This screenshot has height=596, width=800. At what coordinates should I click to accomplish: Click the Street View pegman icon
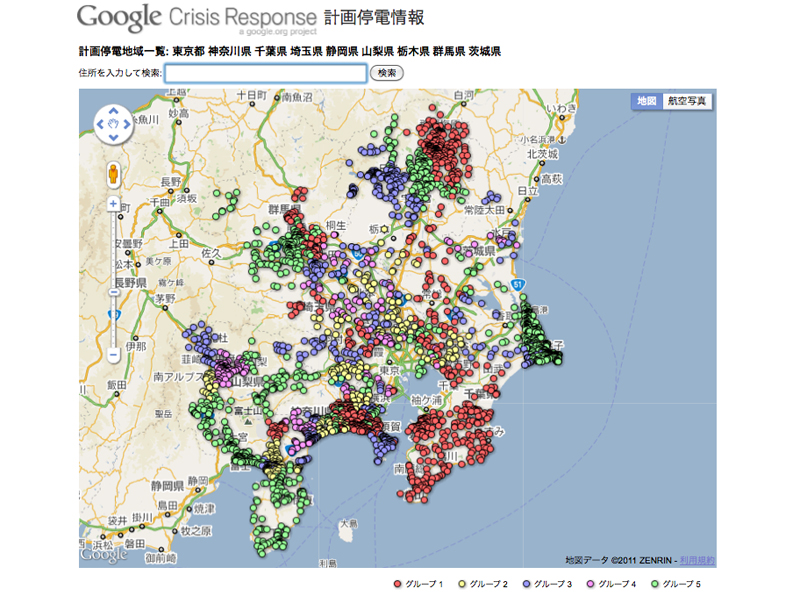click(x=114, y=173)
